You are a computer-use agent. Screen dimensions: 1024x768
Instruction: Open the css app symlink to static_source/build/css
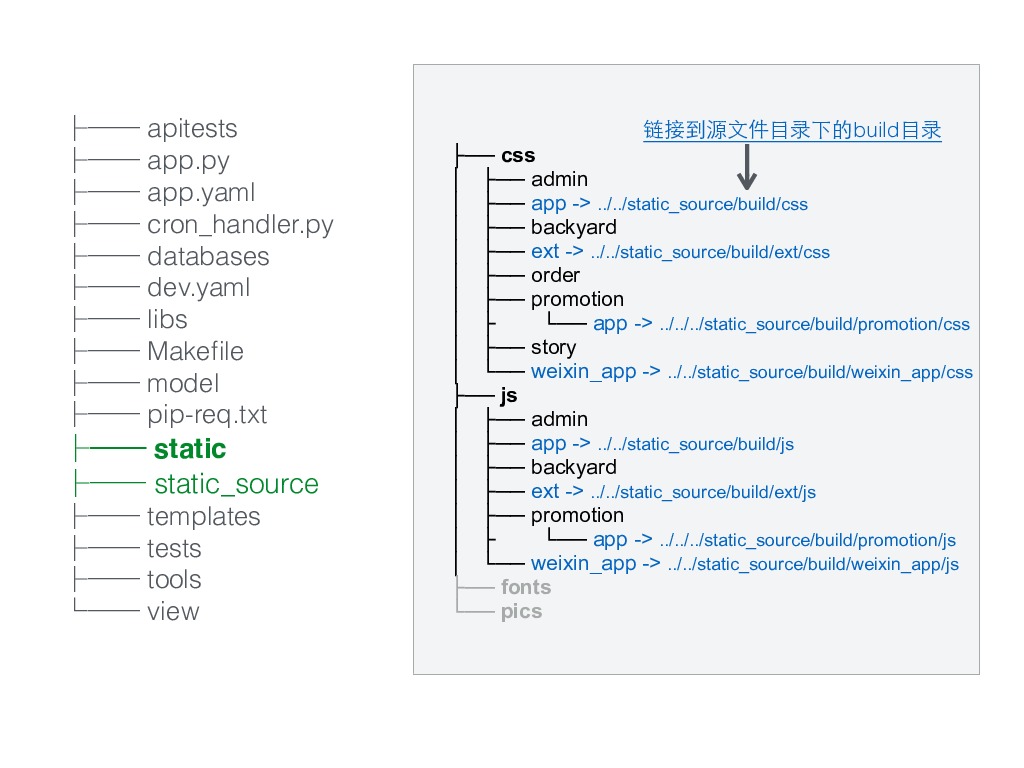click(669, 204)
